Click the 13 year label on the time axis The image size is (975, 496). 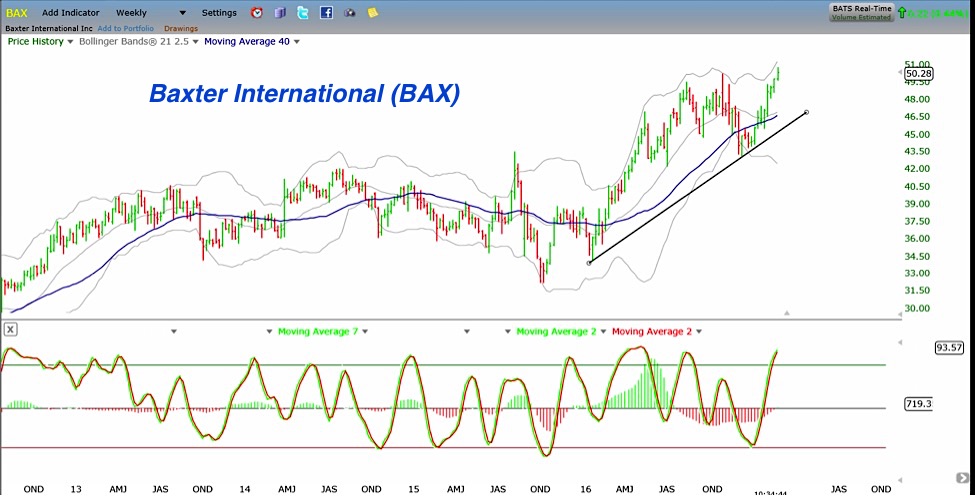[76, 489]
